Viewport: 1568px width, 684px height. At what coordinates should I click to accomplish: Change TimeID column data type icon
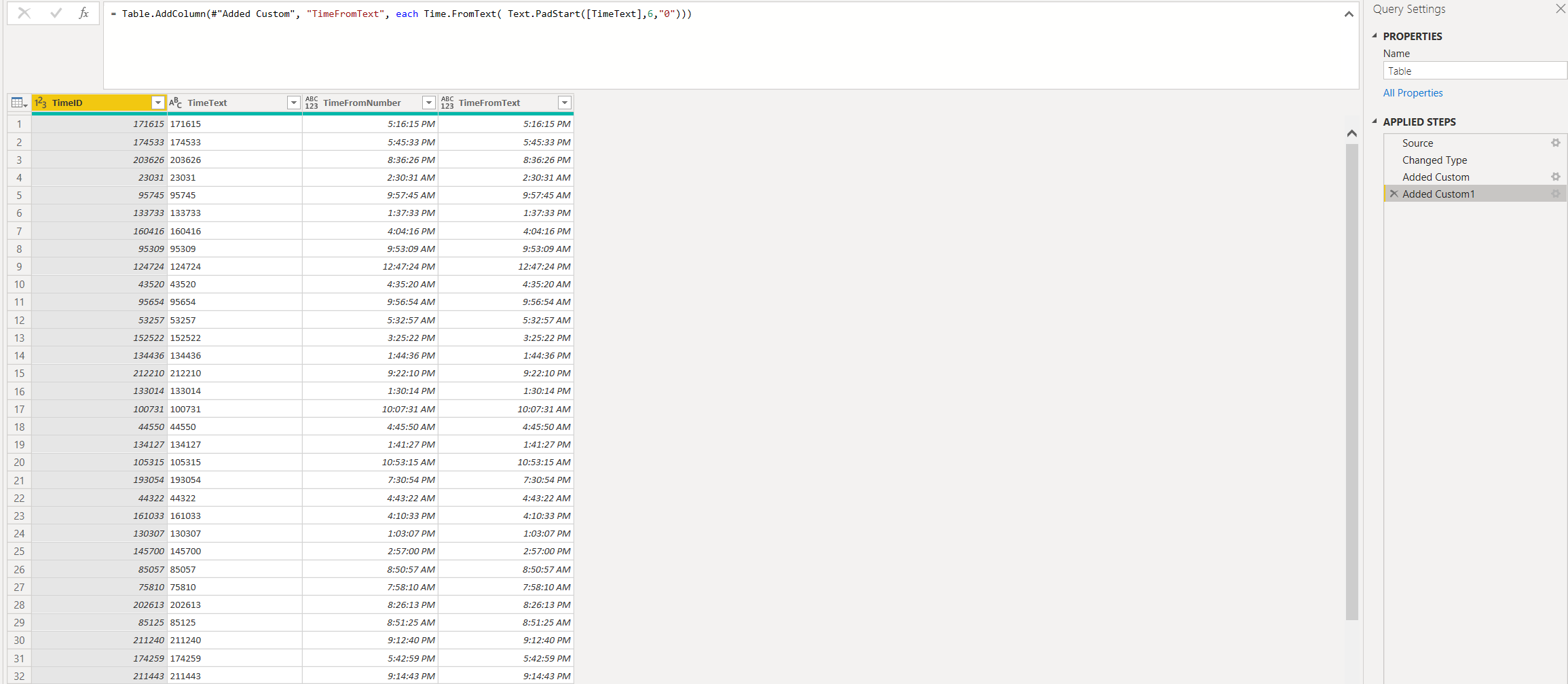(41, 103)
